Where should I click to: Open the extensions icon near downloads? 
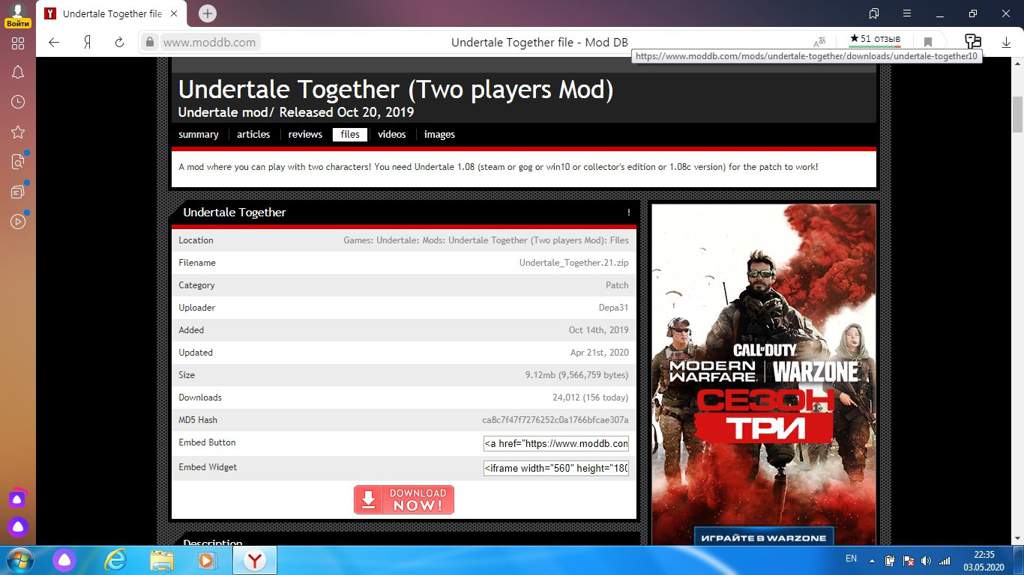[x=973, y=42]
